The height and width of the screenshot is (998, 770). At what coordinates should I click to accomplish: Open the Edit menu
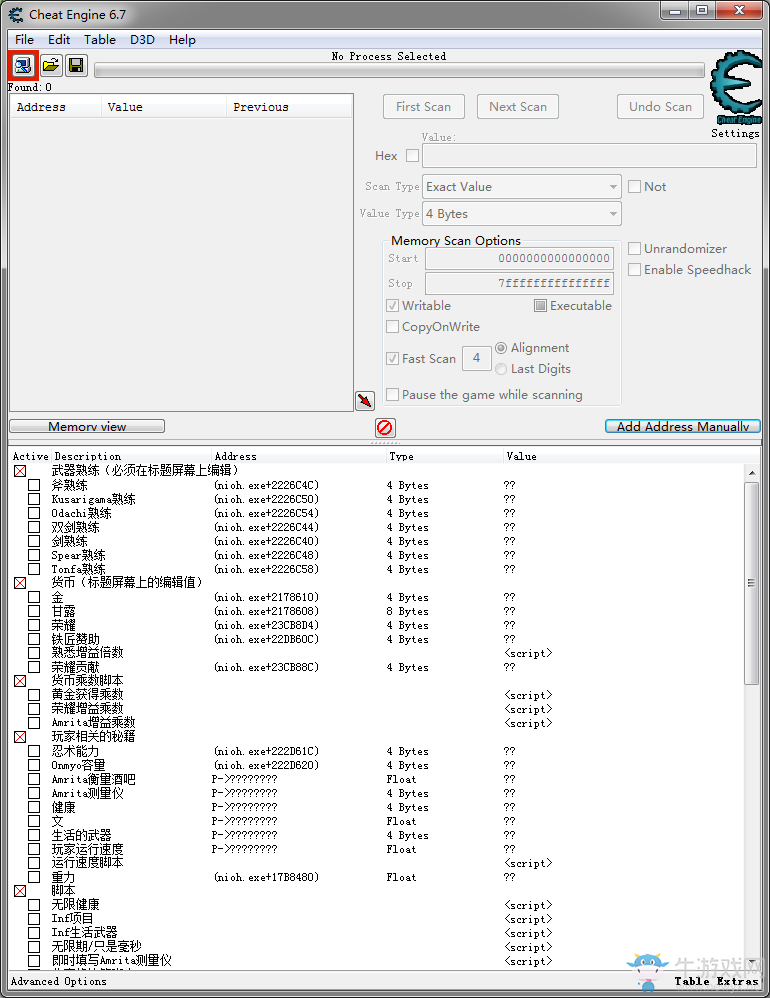[59, 39]
